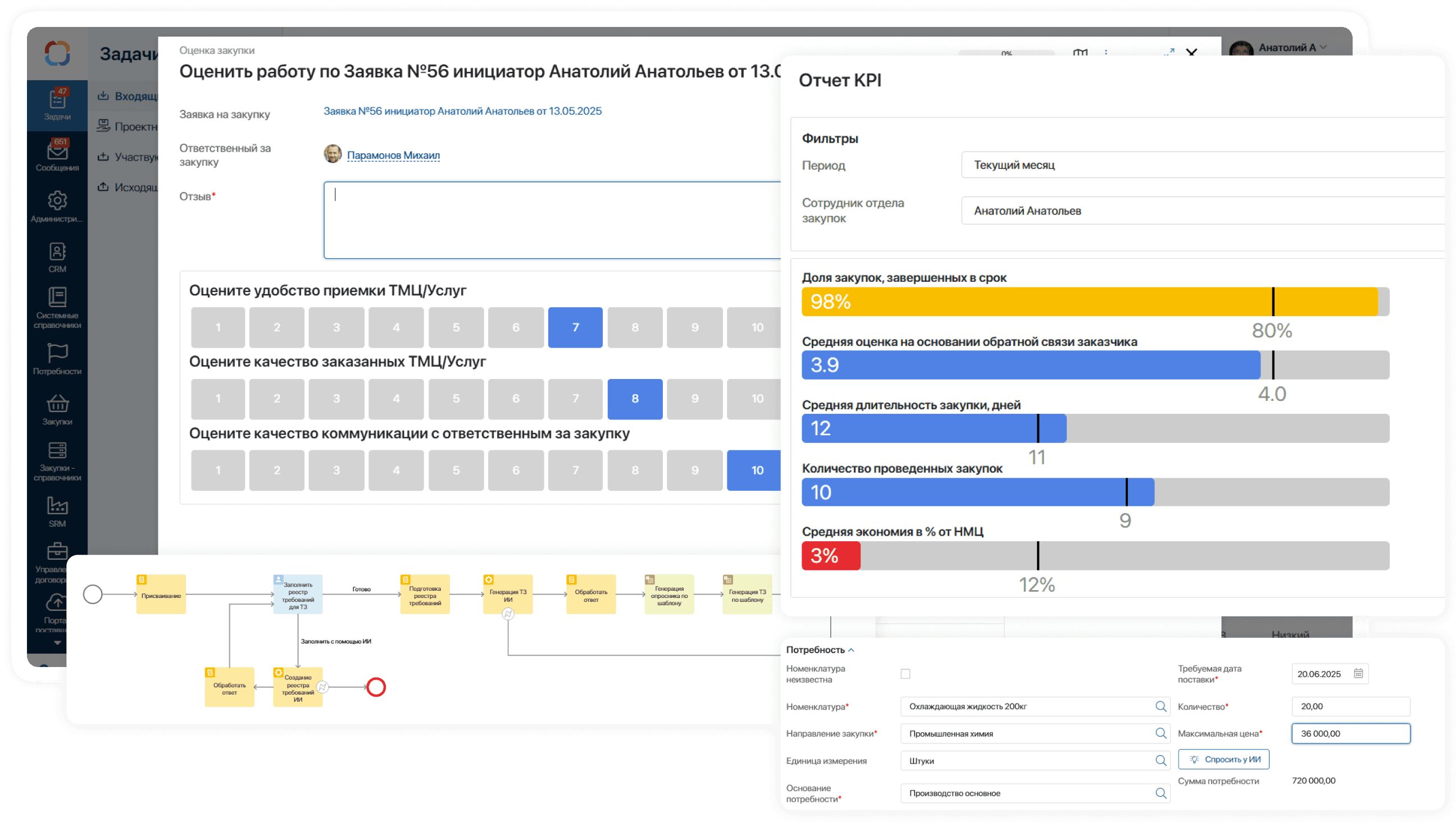The width and height of the screenshot is (1456, 822).
Task: Check the Номенклатура неизвестна checkbox
Action: click(905, 673)
